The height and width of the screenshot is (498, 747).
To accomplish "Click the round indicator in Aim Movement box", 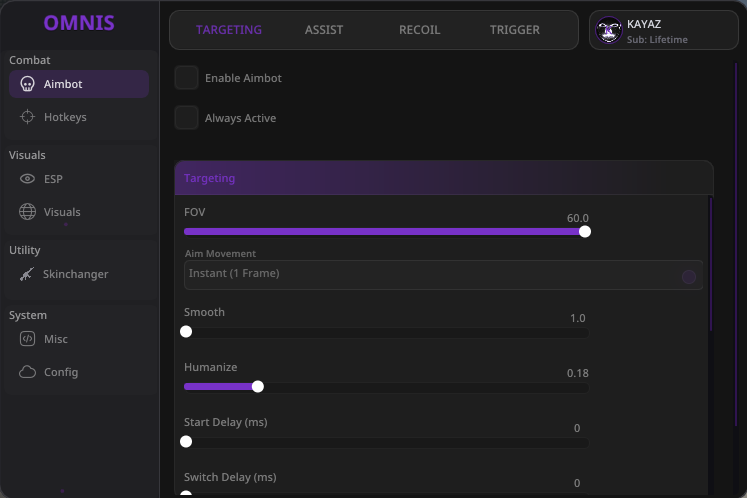I will point(688,276).
